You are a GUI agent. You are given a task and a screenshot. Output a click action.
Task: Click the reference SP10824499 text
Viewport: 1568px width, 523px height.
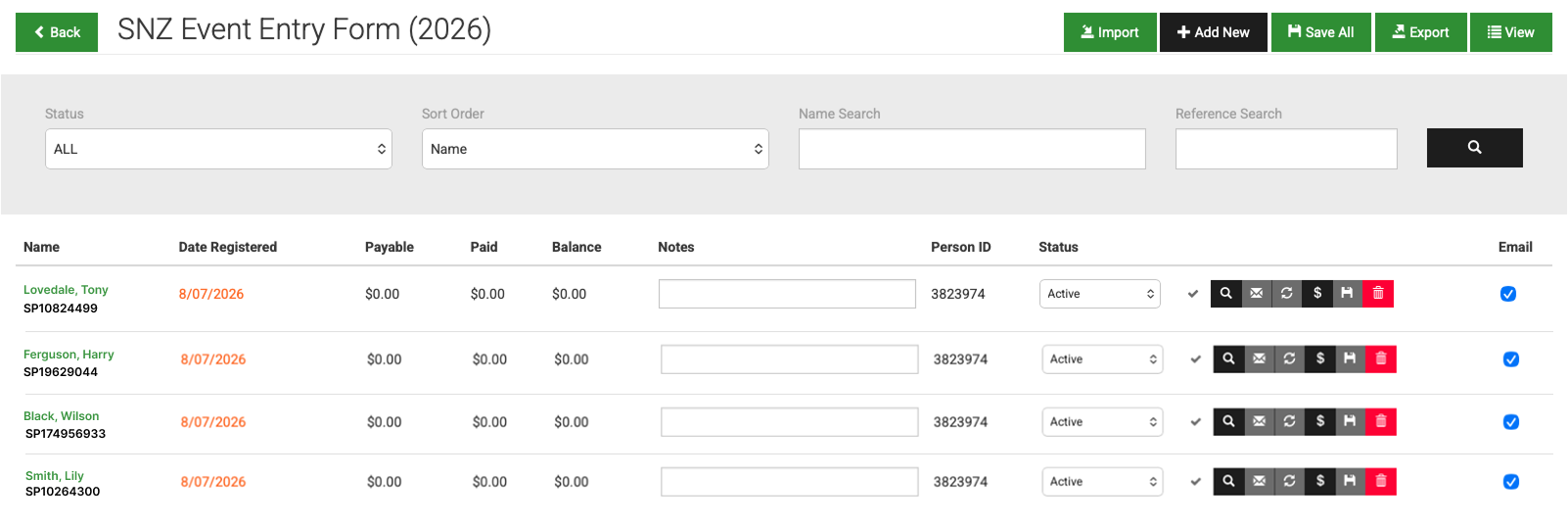pos(61,309)
